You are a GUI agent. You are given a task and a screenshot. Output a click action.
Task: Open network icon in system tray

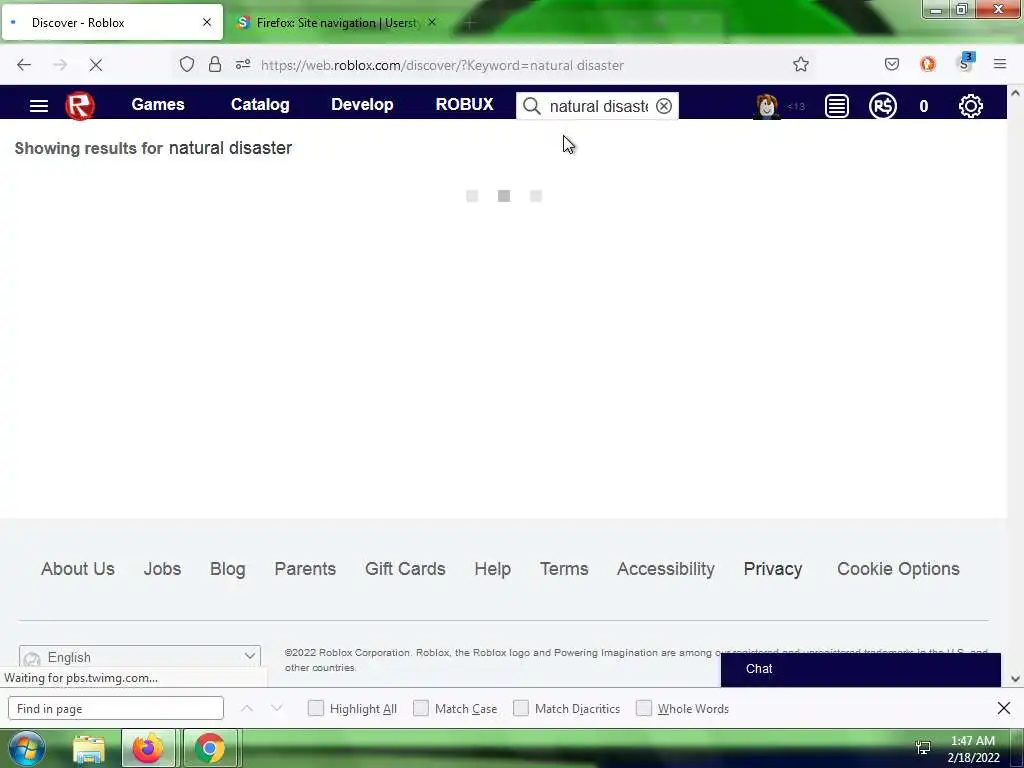coord(923,748)
